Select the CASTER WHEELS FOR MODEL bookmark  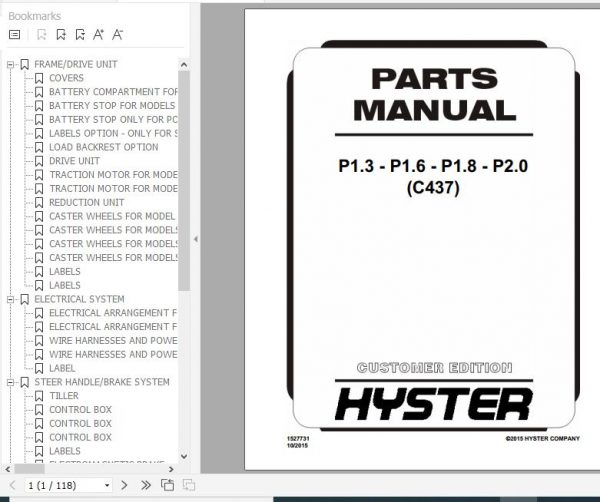pyautogui.click(x=112, y=216)
